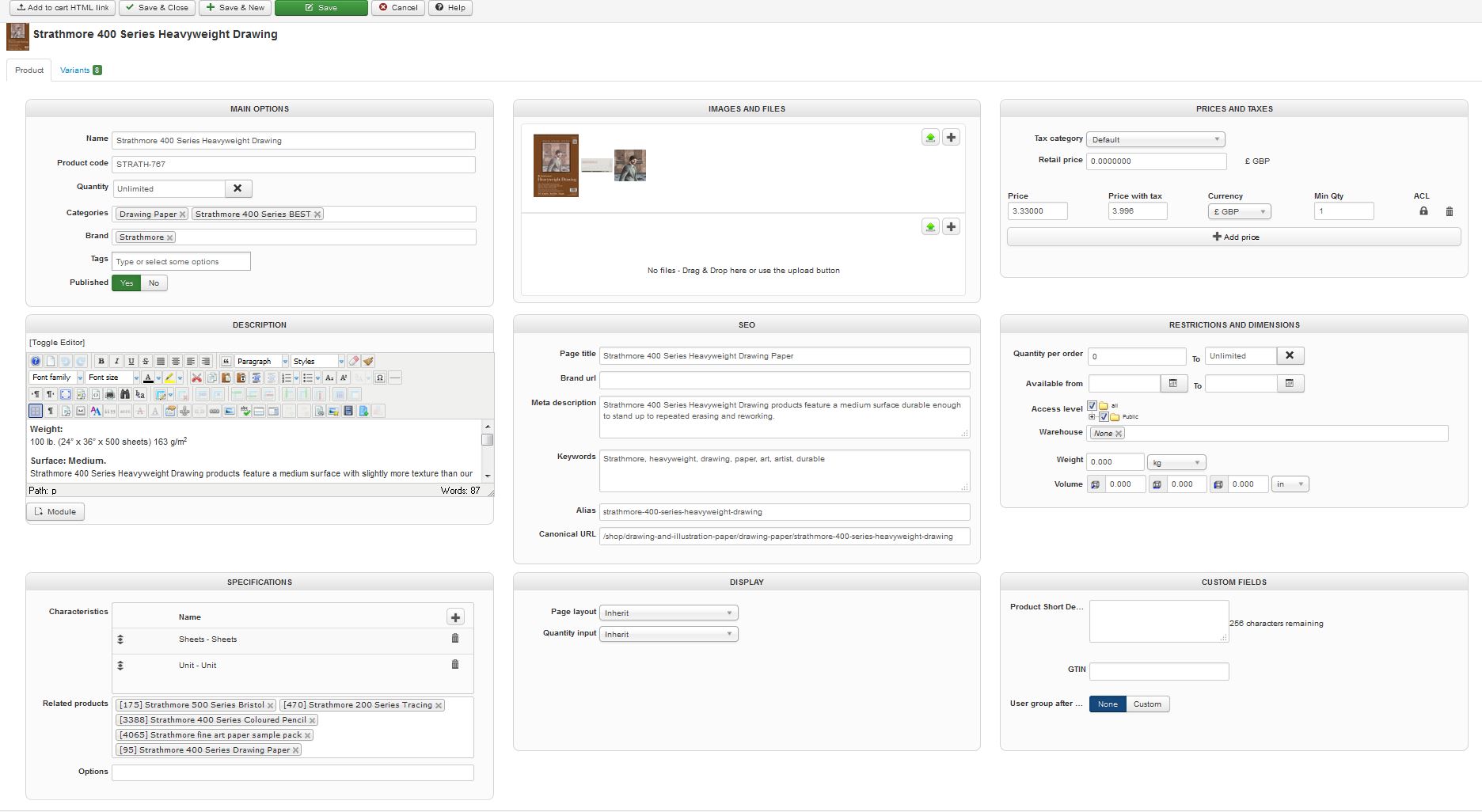Set Published to Yes
1482x812 pixels.
click(127, 283)
